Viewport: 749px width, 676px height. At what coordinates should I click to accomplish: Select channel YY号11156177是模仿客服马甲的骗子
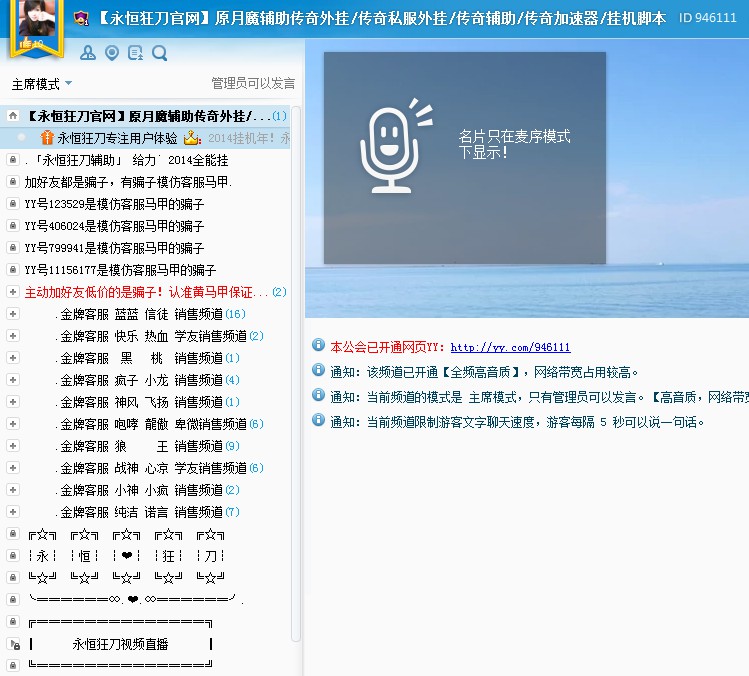120,270
